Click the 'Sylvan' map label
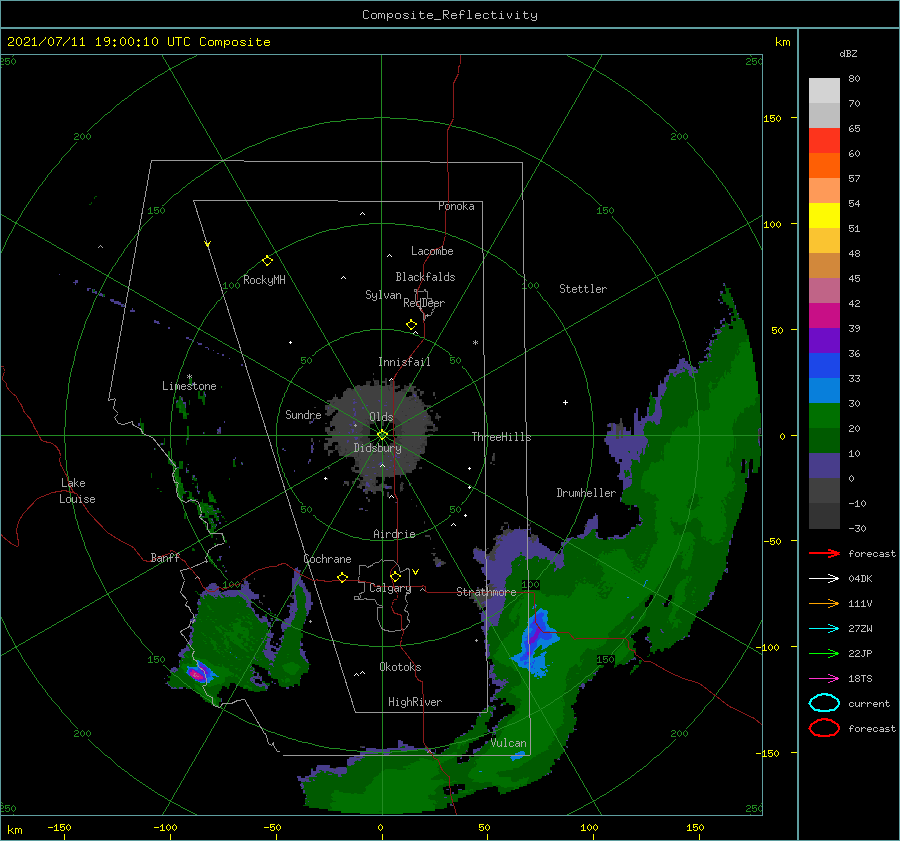The width and height of the screenshot is (900, 841). click(383, 295)
